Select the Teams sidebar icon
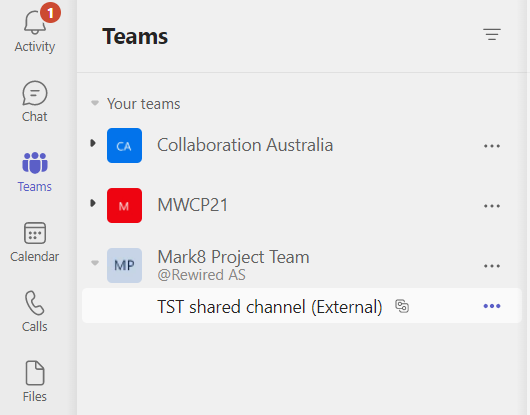 tap(35, 163)
